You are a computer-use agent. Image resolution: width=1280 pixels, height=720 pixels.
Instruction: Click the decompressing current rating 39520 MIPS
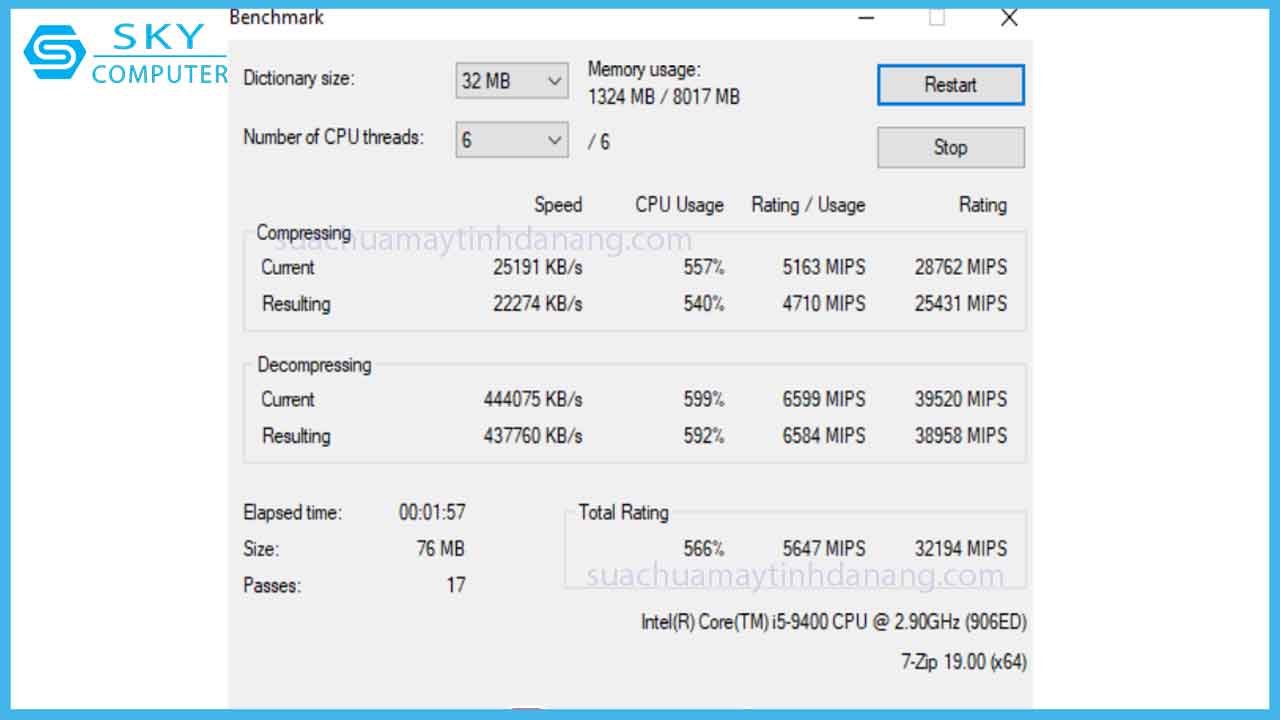click(960, 399)
